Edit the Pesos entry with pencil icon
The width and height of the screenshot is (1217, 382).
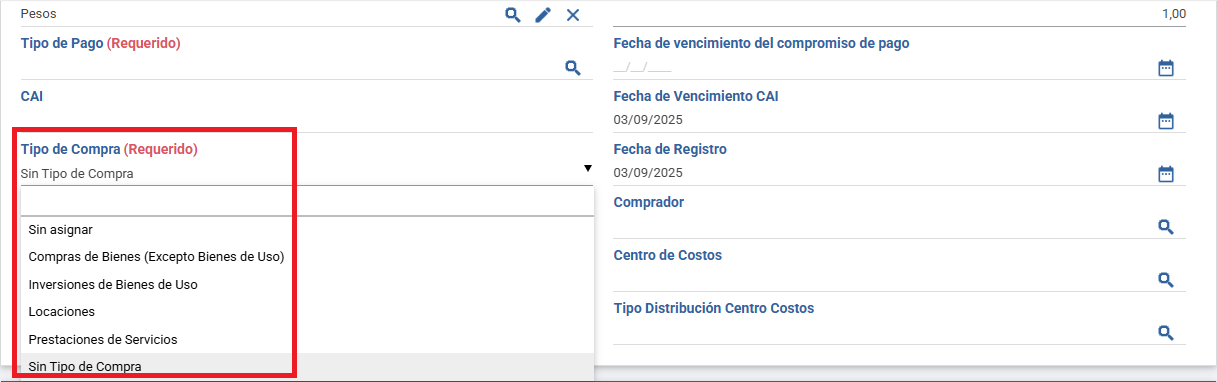click(x=543, y=14)
